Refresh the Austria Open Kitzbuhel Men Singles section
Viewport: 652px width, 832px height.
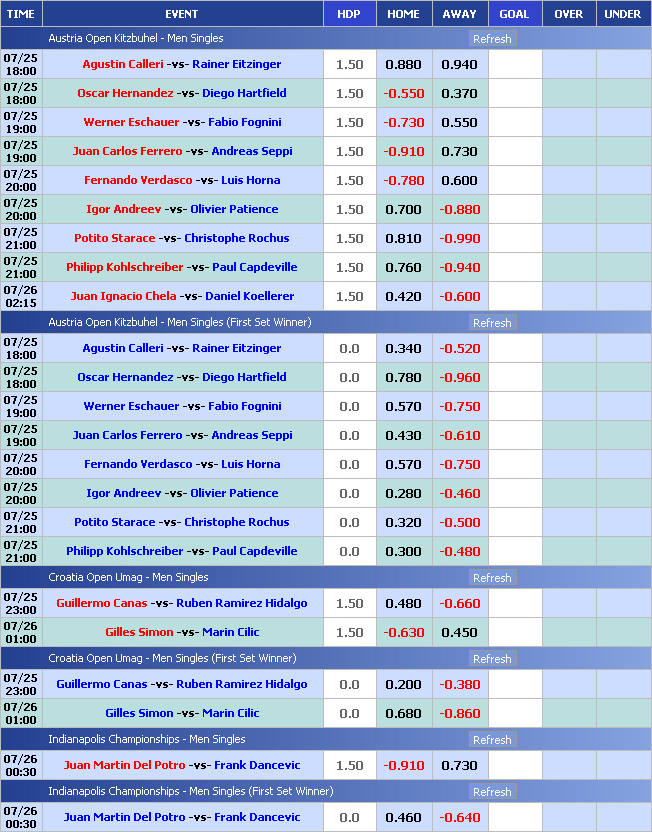tap(491, 39)
